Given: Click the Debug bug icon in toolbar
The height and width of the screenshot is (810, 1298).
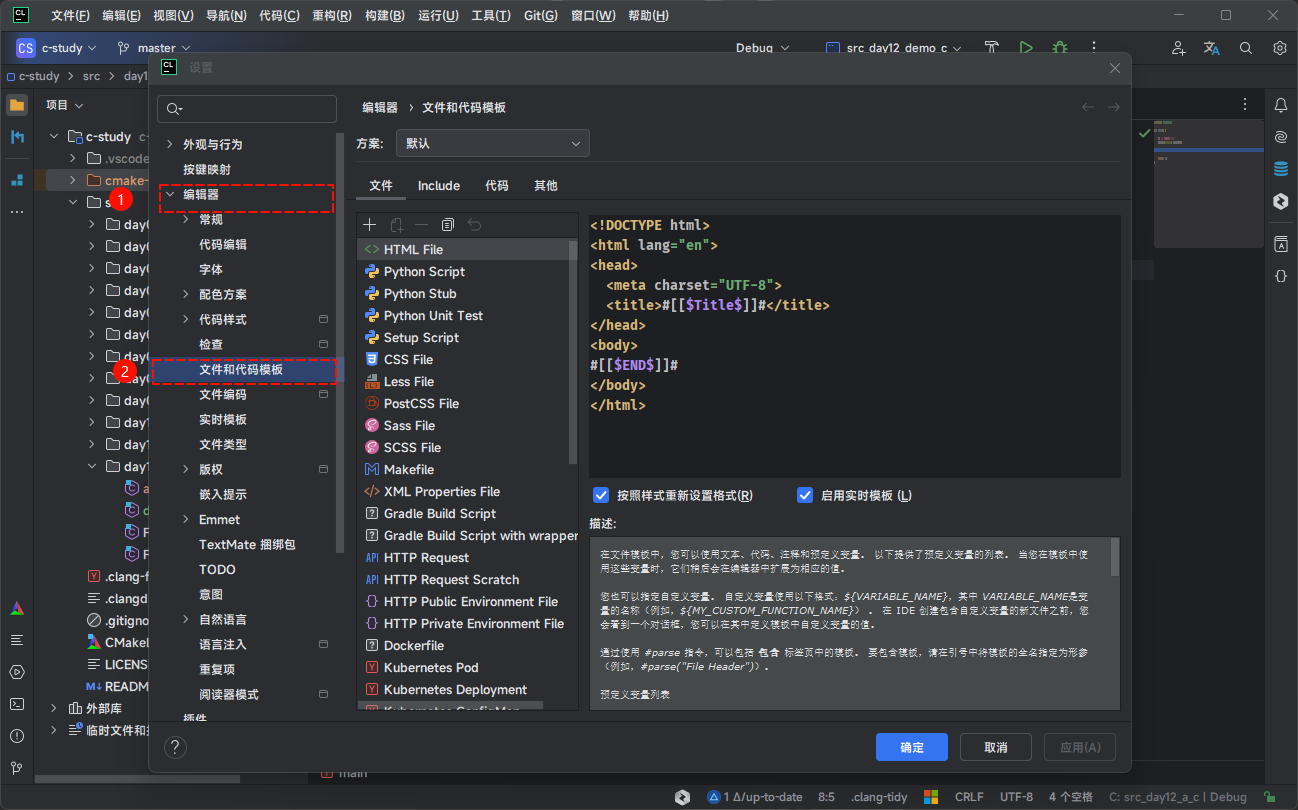Looking at the screenshot, I should click(x=1059, y=48).
